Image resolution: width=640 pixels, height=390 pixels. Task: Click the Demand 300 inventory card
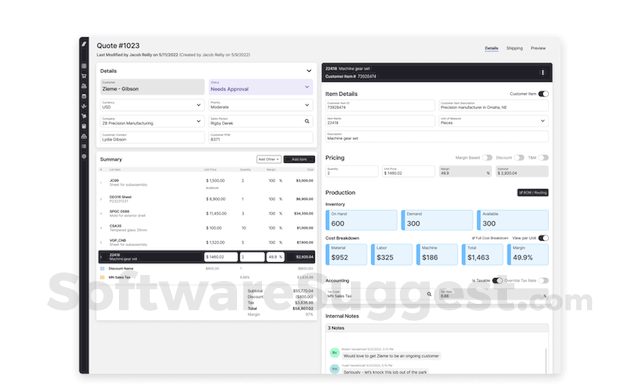(437, 220)
